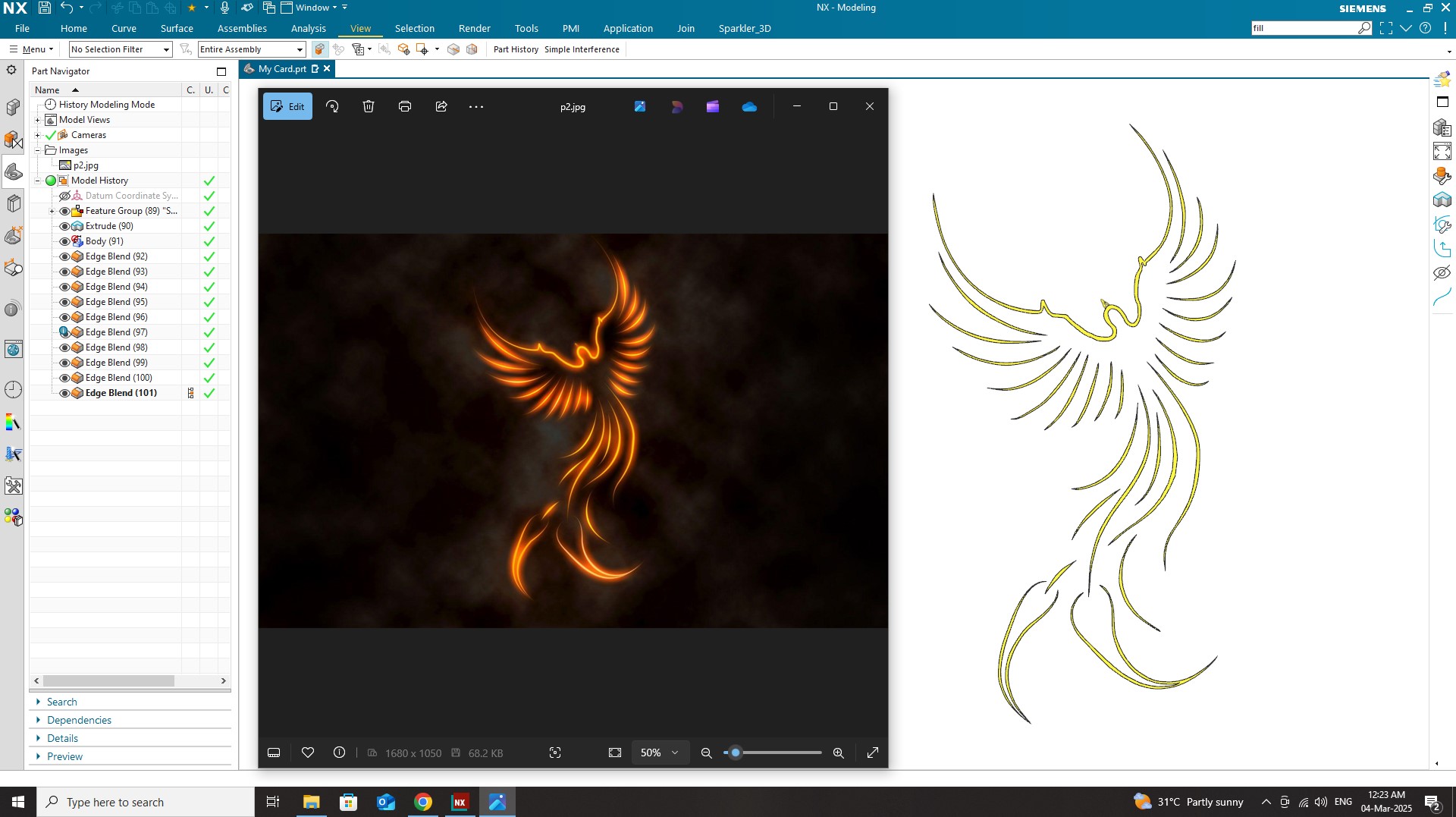The image size is (1456, 817).
Task: Click the OneDrive cloud icon in Photos
Action: pyautogui.click(x=749, y=107)
